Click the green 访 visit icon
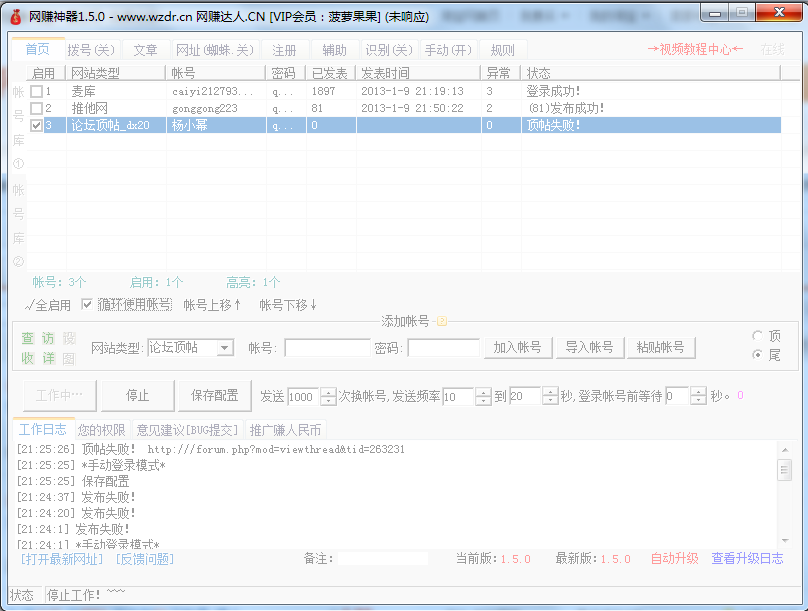Viewport: 808px width, 611px height. click(47, 338)
